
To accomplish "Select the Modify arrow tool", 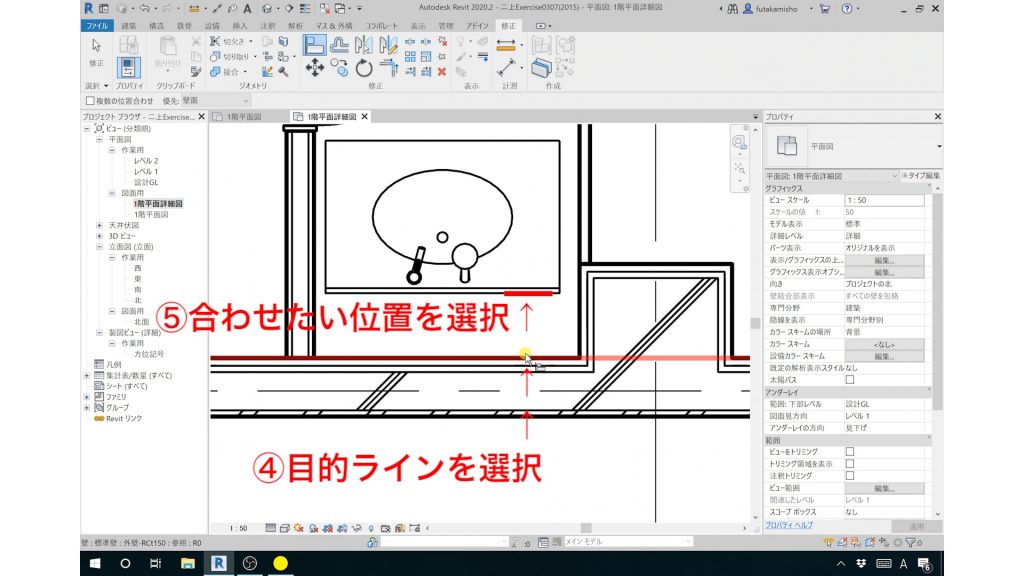I will pyautogui.click(x=96, y=46).
